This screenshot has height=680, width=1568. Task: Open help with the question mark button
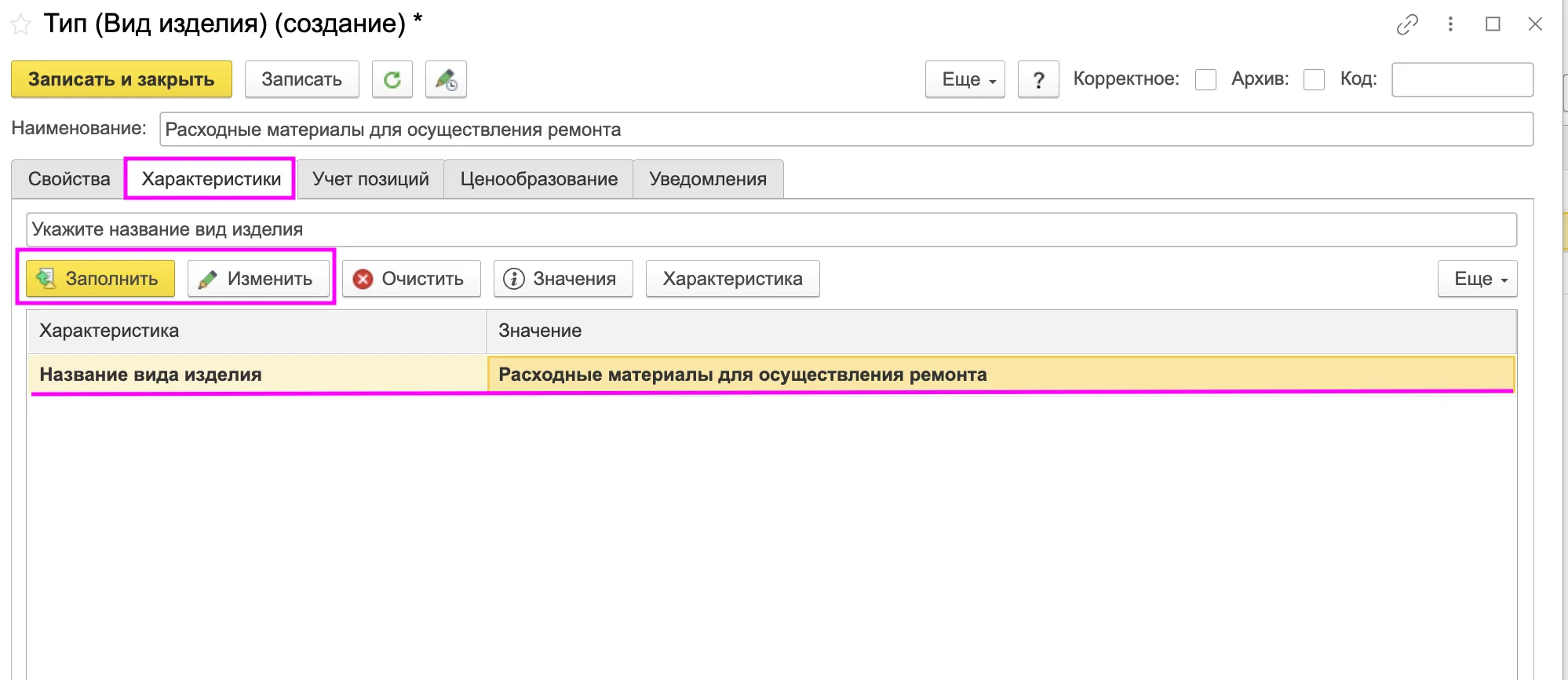pyautogui.click(x=1038, y=79)
